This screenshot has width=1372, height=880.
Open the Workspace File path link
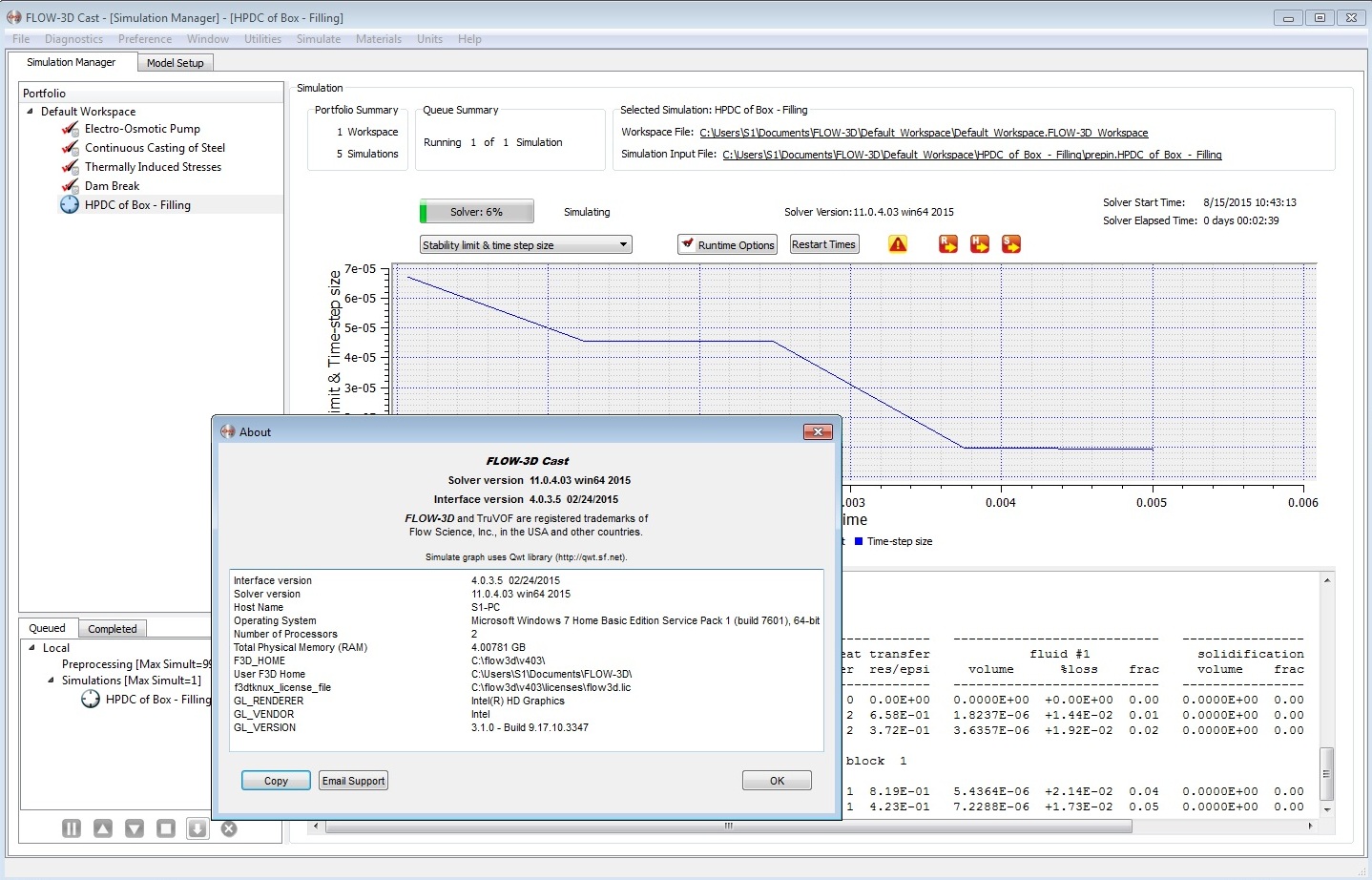(x=924, y=133)
